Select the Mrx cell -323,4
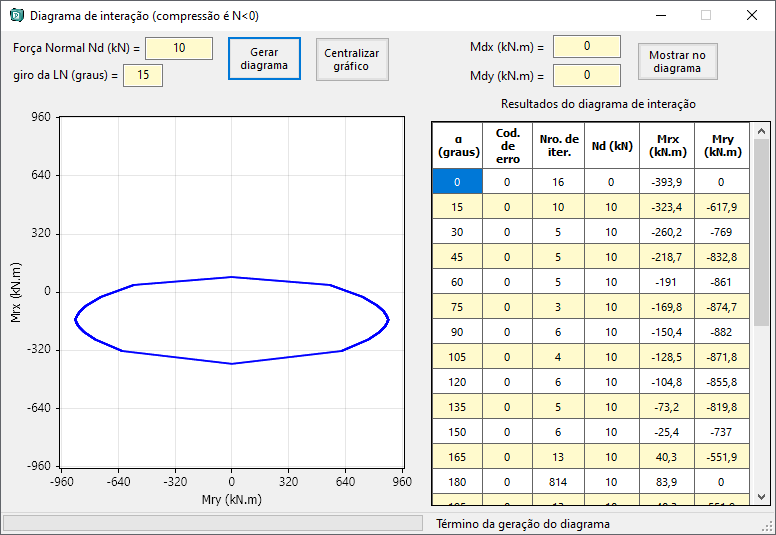The height and width of the screenshot is (535, 776). click(x=667, y=207)
